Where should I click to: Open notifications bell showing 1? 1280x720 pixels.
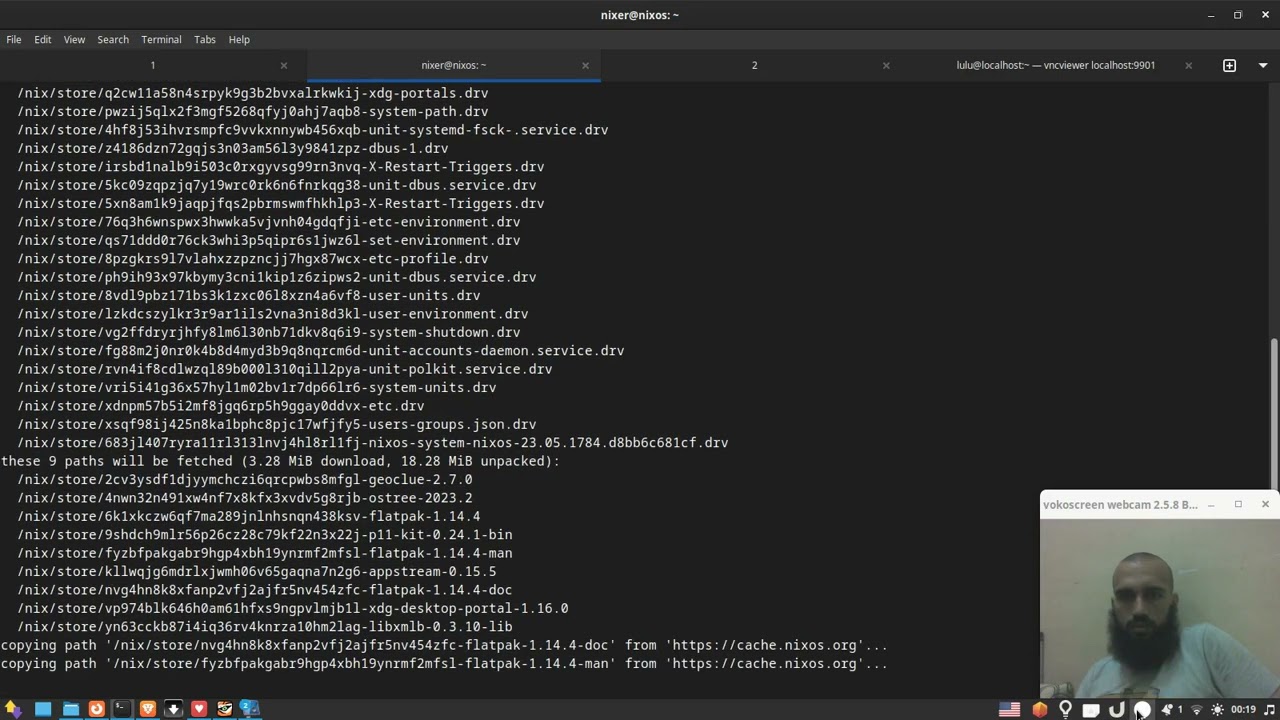pos(1171,710)
